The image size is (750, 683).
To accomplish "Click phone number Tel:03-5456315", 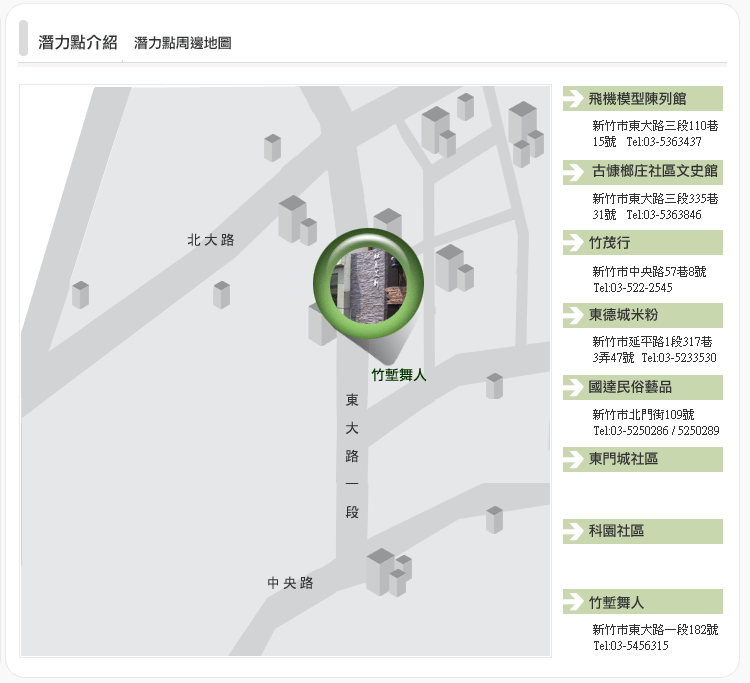I will tap(631, 646).
